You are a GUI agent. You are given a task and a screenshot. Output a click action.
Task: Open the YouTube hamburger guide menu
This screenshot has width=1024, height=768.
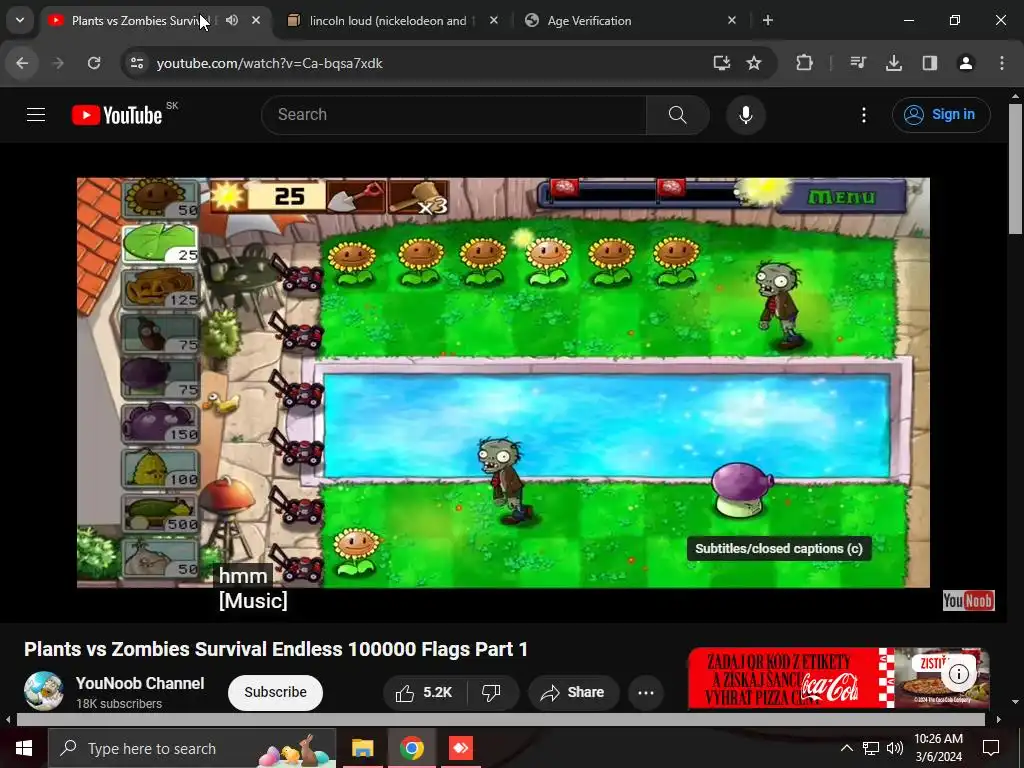36,115
